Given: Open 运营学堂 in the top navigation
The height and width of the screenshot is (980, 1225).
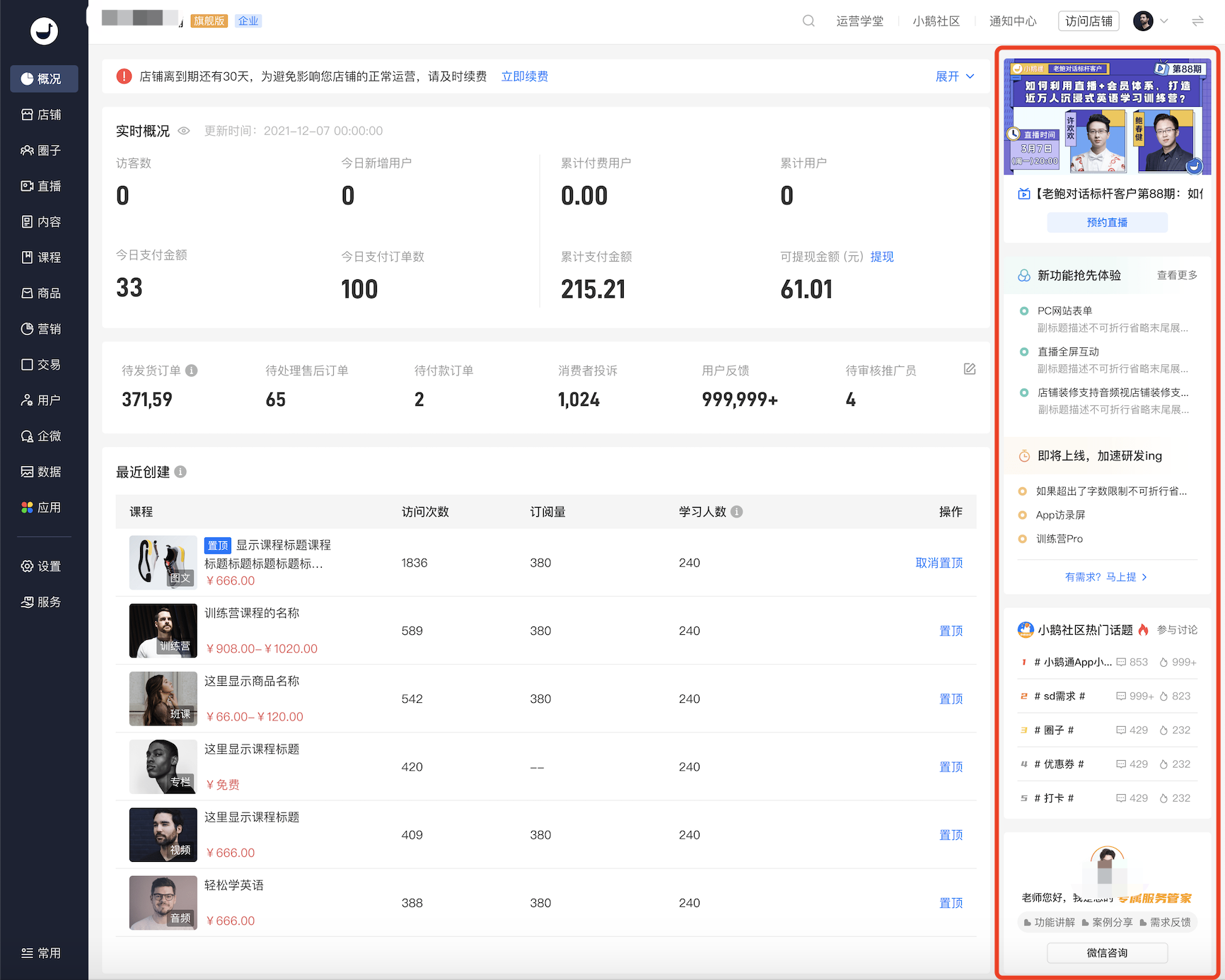Looking at the screenshot, I should 859,21.
